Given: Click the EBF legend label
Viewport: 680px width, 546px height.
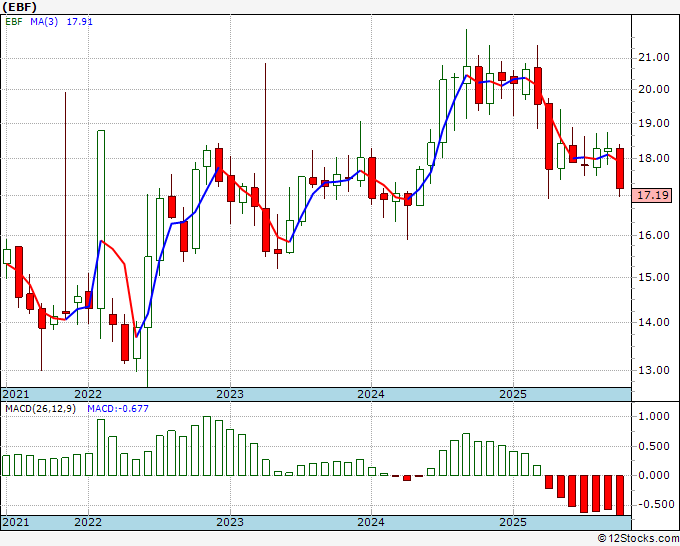Looking at the screenshot, I should click(14, 22).
